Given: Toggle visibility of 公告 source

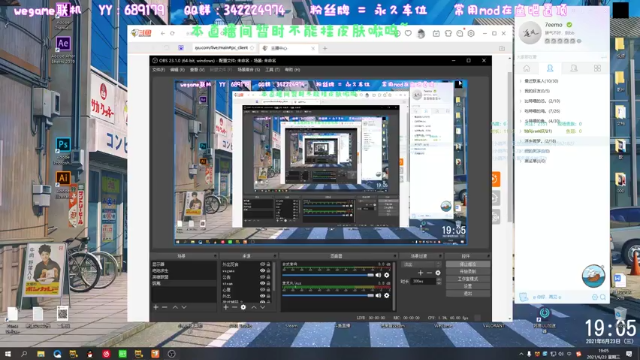Looking at the screenshot, I should 262,277.
